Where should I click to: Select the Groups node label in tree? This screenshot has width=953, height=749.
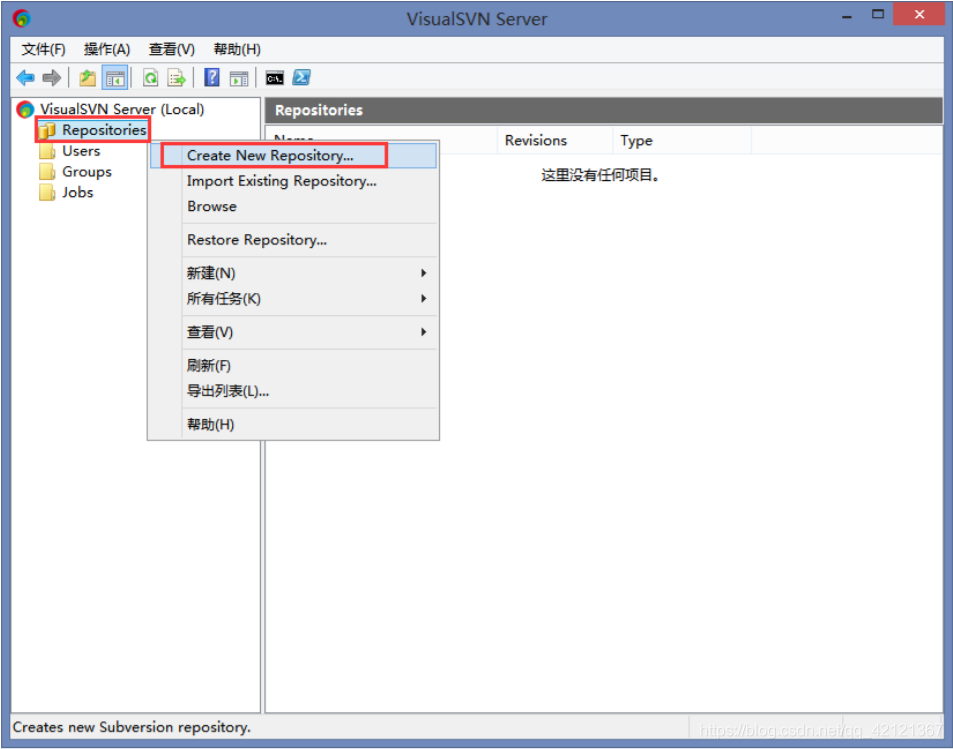[87, 172]
